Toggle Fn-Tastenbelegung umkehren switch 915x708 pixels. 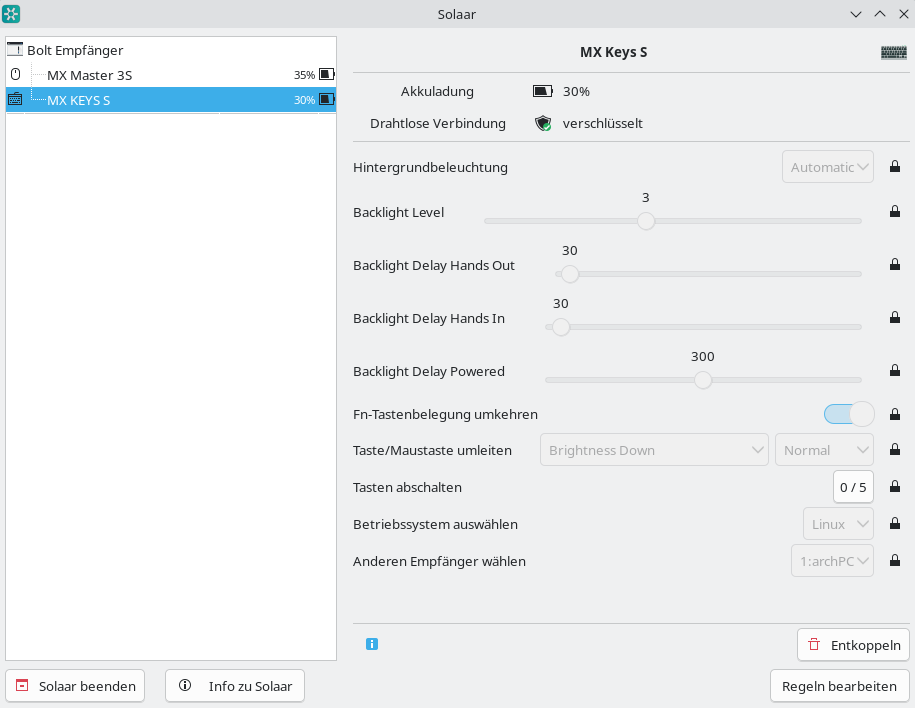tap(848, 414)
